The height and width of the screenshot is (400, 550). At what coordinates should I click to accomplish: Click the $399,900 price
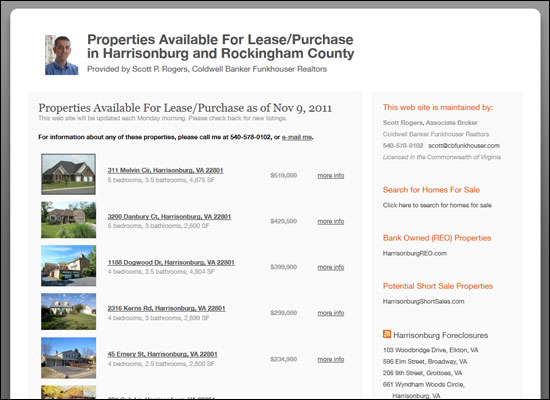coord(284,267)
